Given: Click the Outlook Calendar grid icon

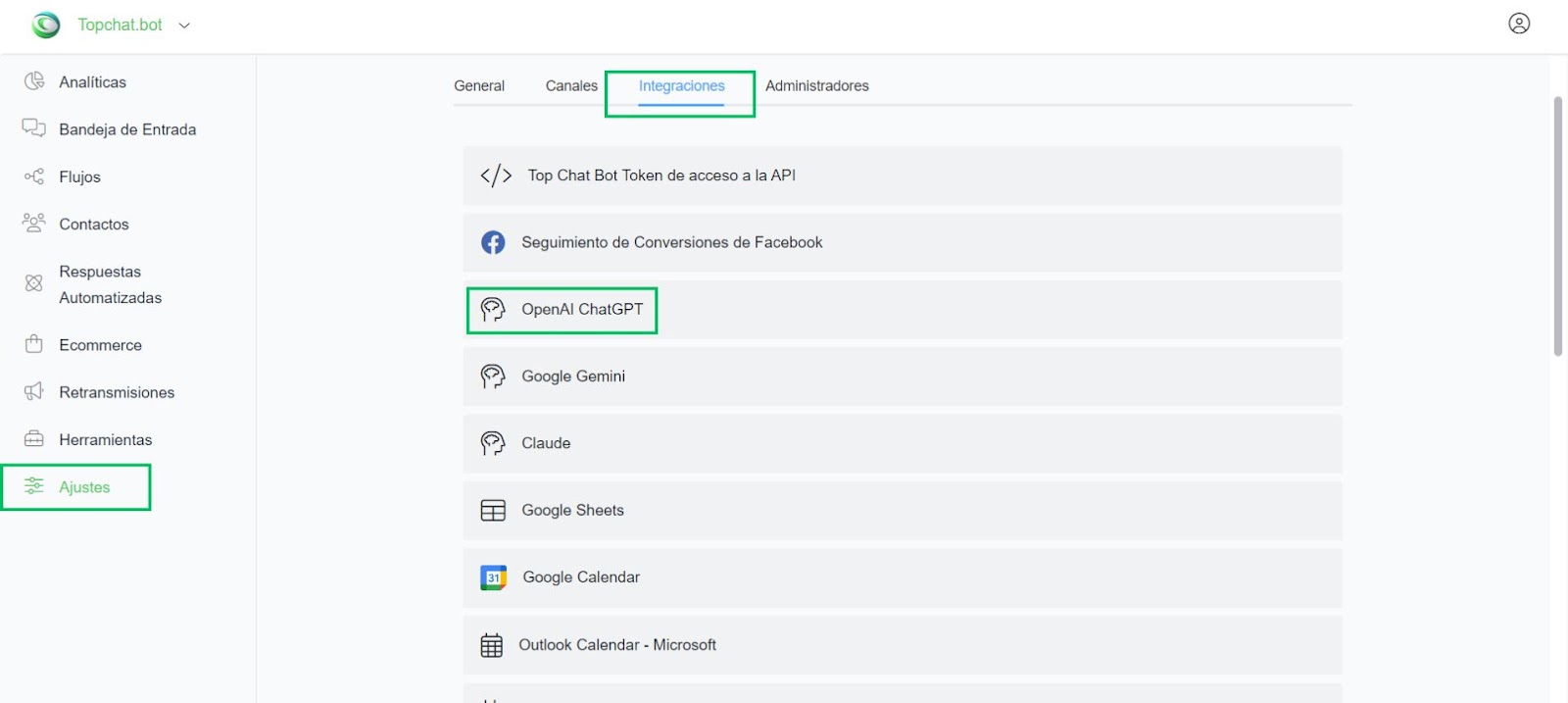Looking at the screenshot, I should (x=492, y=645).
